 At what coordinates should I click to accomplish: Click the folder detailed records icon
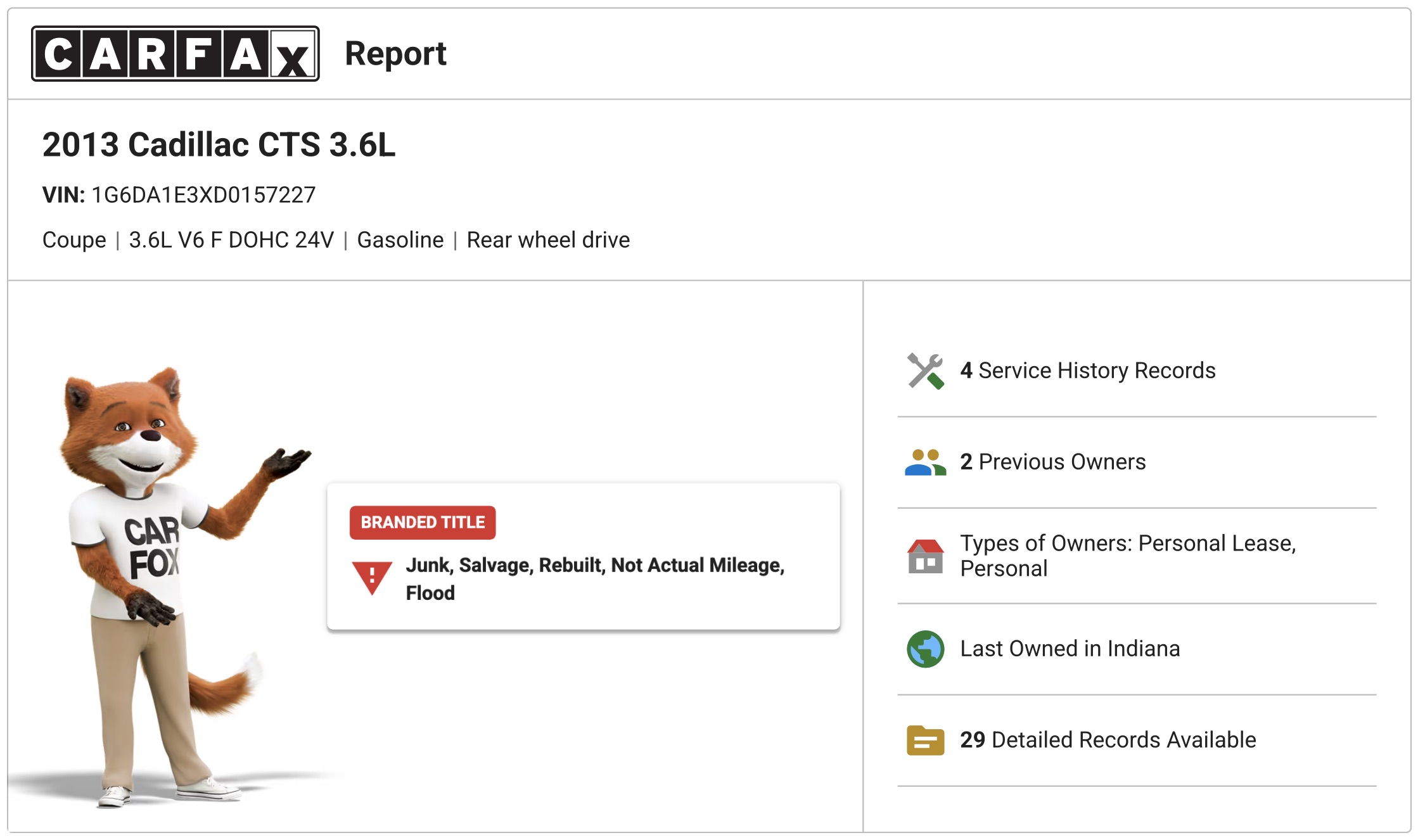pos(926,740)
